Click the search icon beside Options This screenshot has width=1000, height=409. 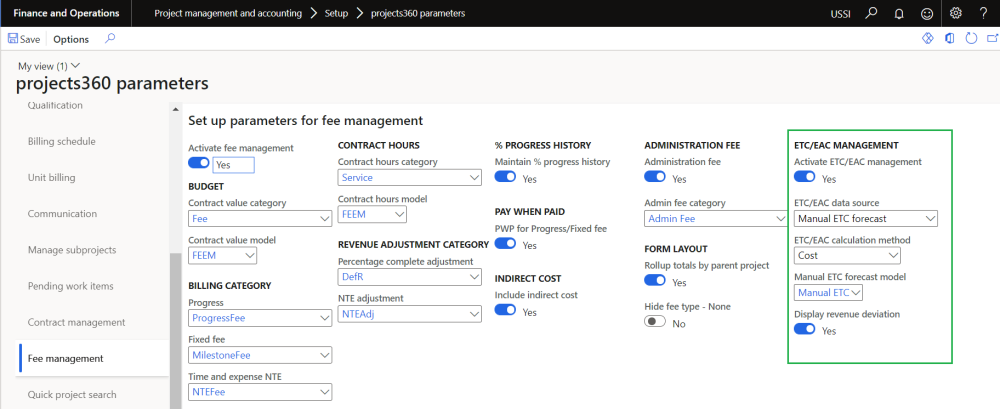pyautogui.click(x=110, y=39)
